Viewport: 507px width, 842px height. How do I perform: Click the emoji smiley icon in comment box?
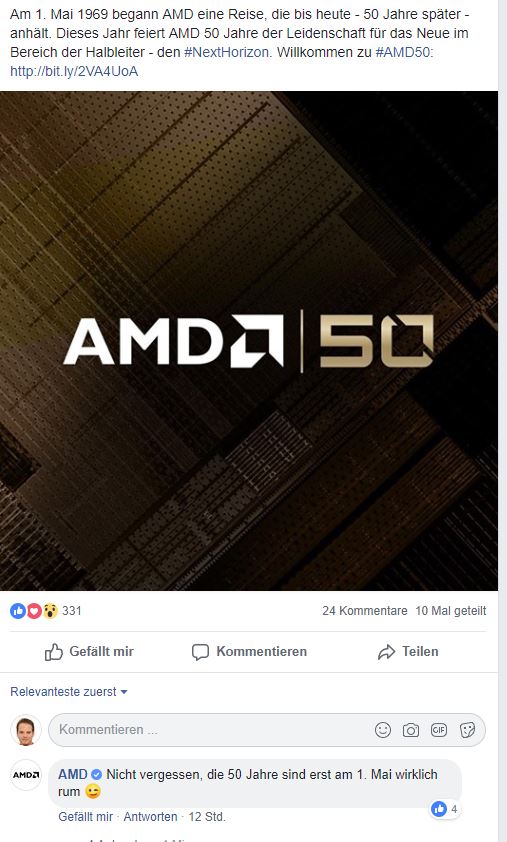point(383,730)
